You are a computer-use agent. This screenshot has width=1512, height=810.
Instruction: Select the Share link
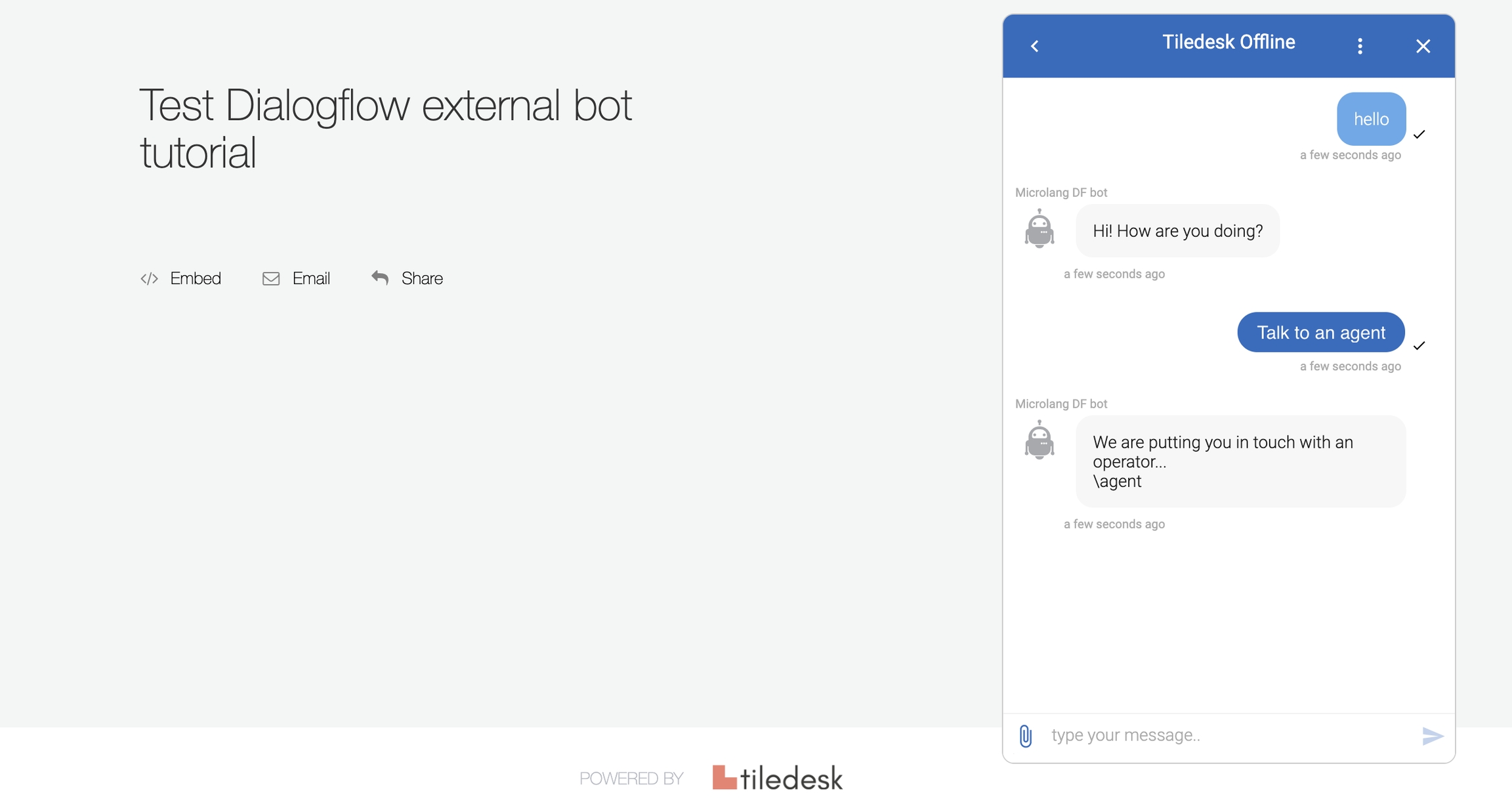tap(422, 278)
